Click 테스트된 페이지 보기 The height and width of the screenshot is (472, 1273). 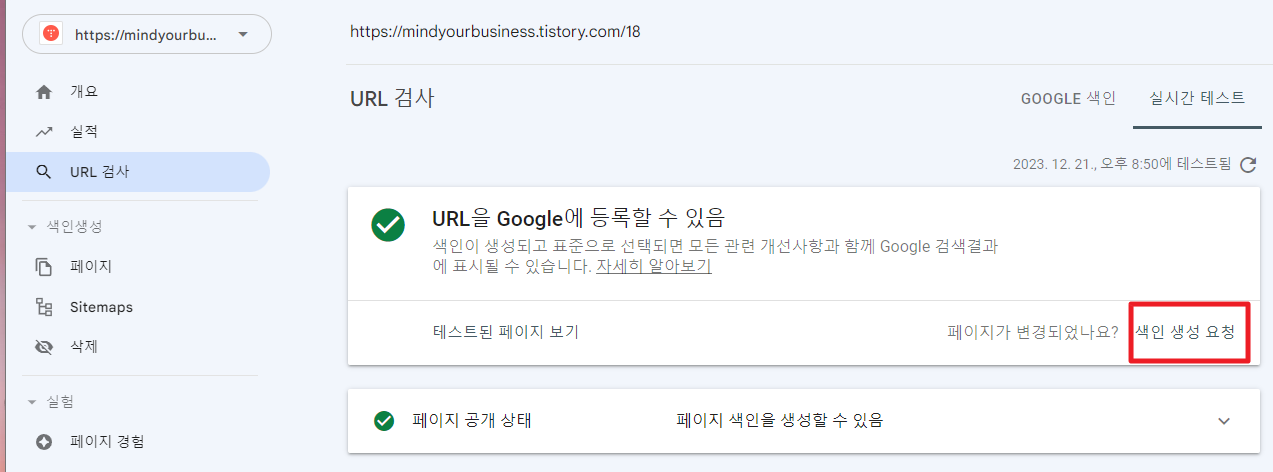pos(505,332)
